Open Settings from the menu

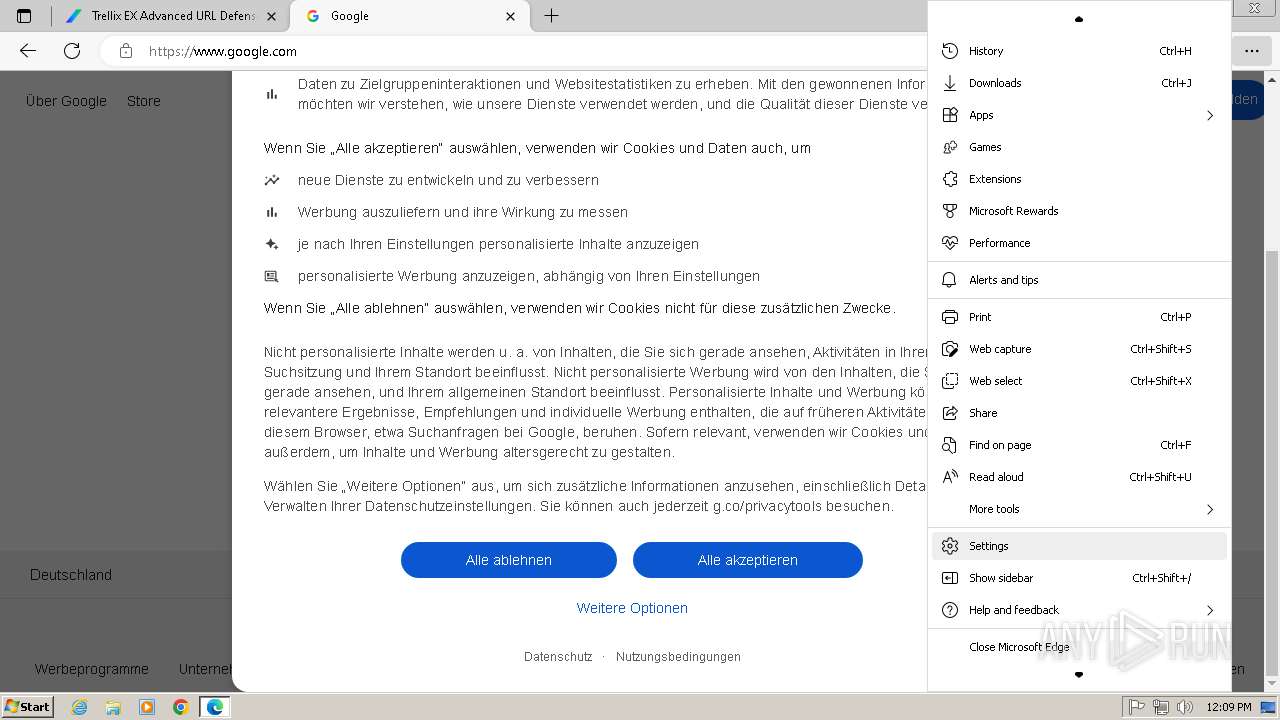[1079, 546]
